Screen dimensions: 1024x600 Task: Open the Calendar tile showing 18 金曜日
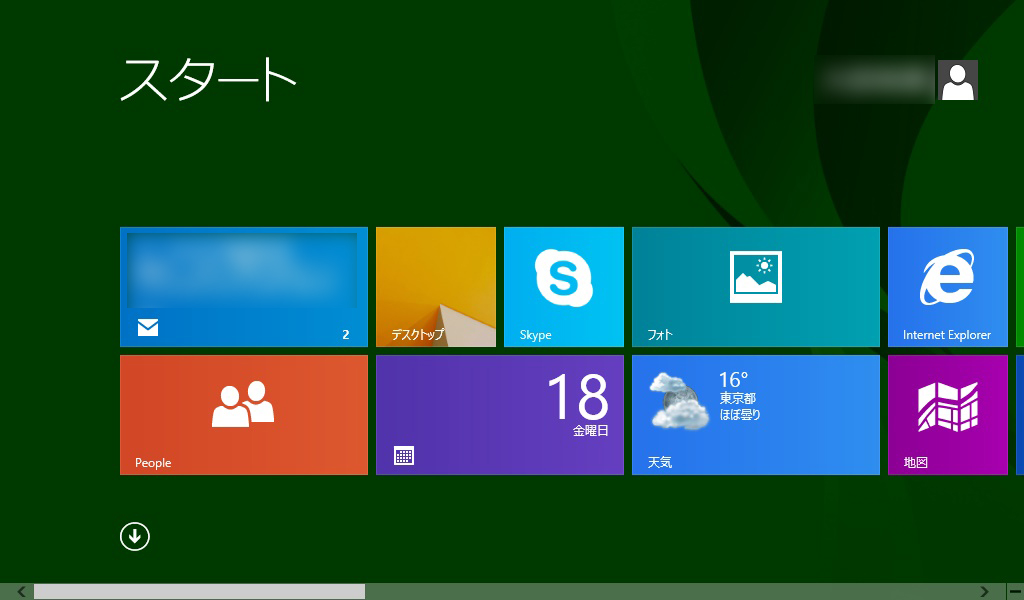pyautogui.click(x=500, y=415)
